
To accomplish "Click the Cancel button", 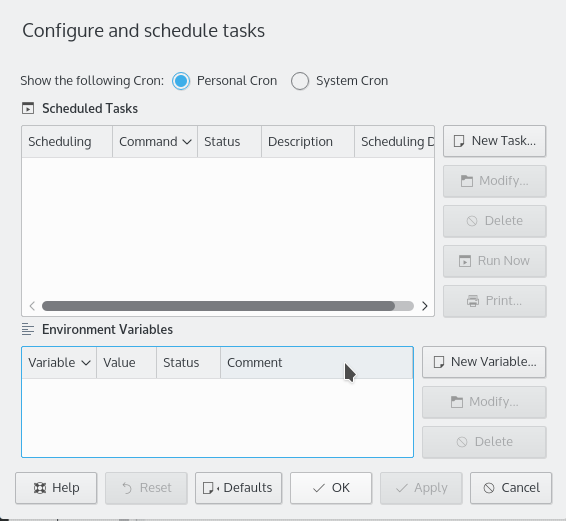I will (511, 488).
